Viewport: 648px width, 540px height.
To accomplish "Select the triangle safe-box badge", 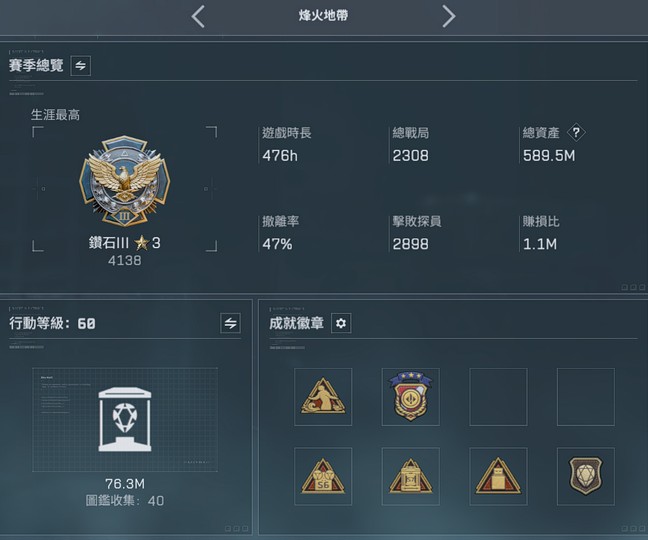I will 411,476.
